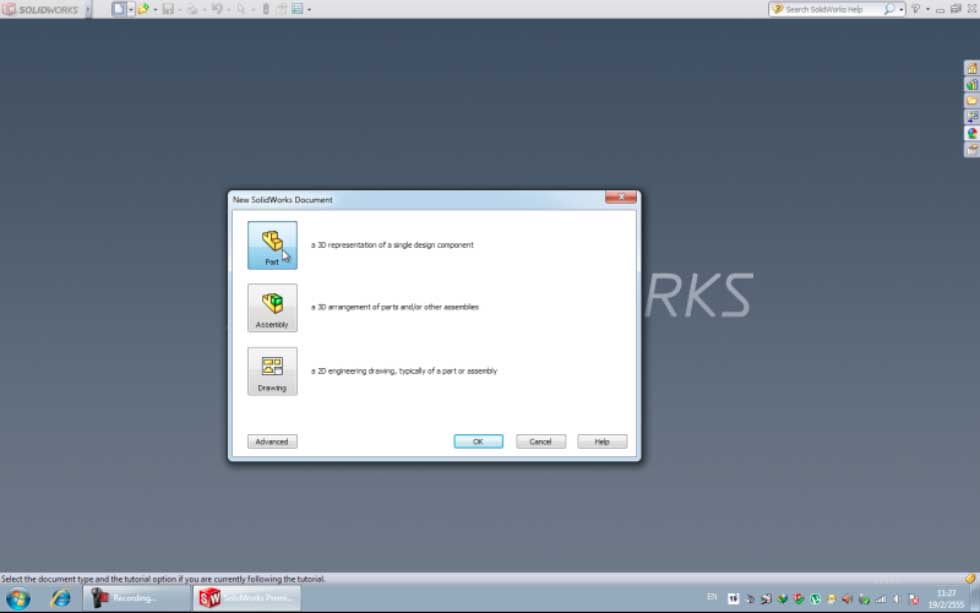Expand the Options dropdown arrow

pos(309,9)
